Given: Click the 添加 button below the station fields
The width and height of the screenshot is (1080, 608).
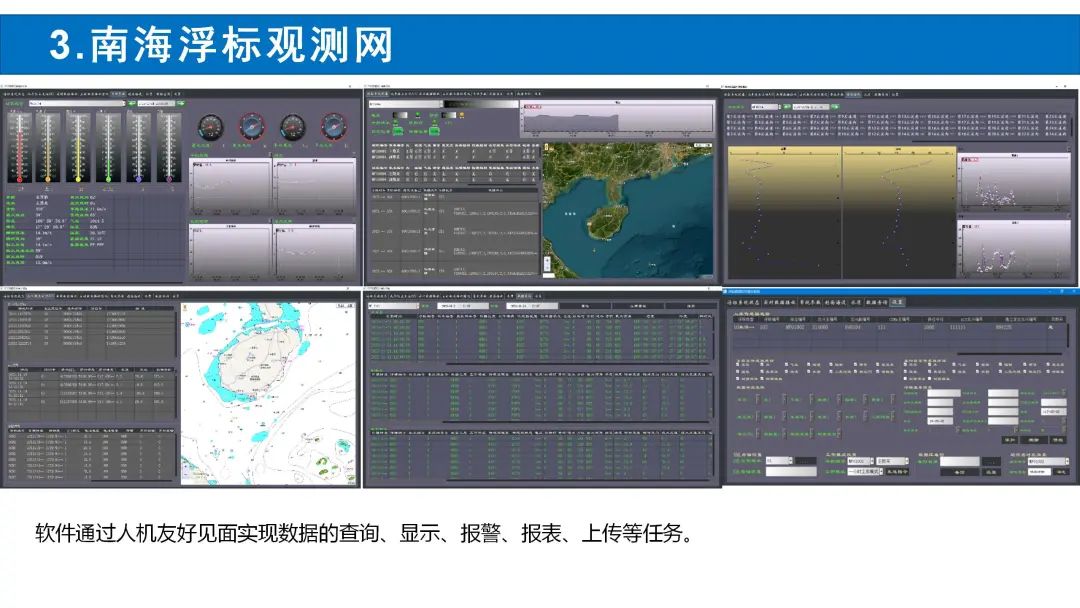Looking at the screenshot, I should tap(1010, 439).
